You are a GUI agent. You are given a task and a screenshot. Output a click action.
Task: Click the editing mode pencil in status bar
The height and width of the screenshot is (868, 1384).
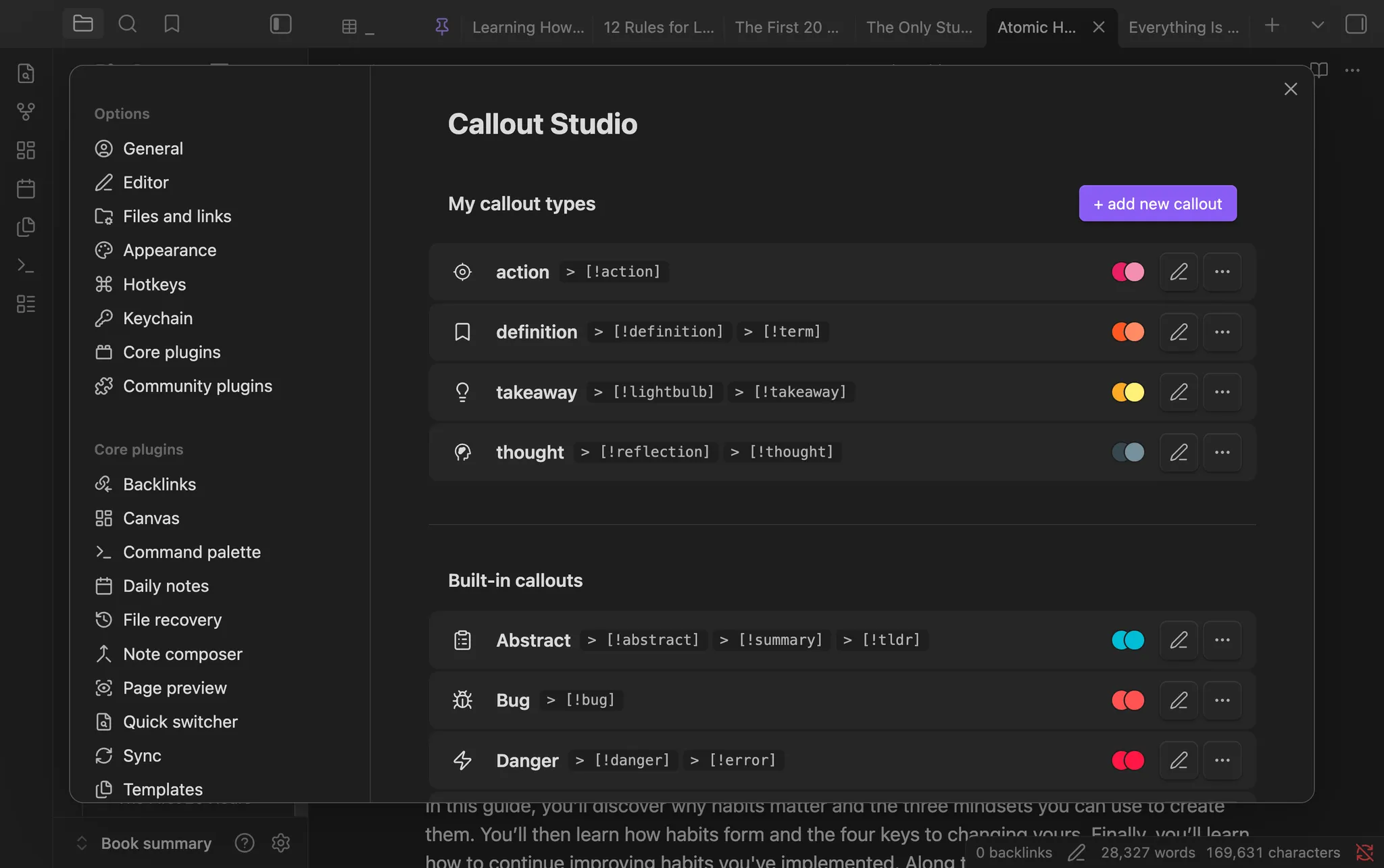tap(1077, 852)
